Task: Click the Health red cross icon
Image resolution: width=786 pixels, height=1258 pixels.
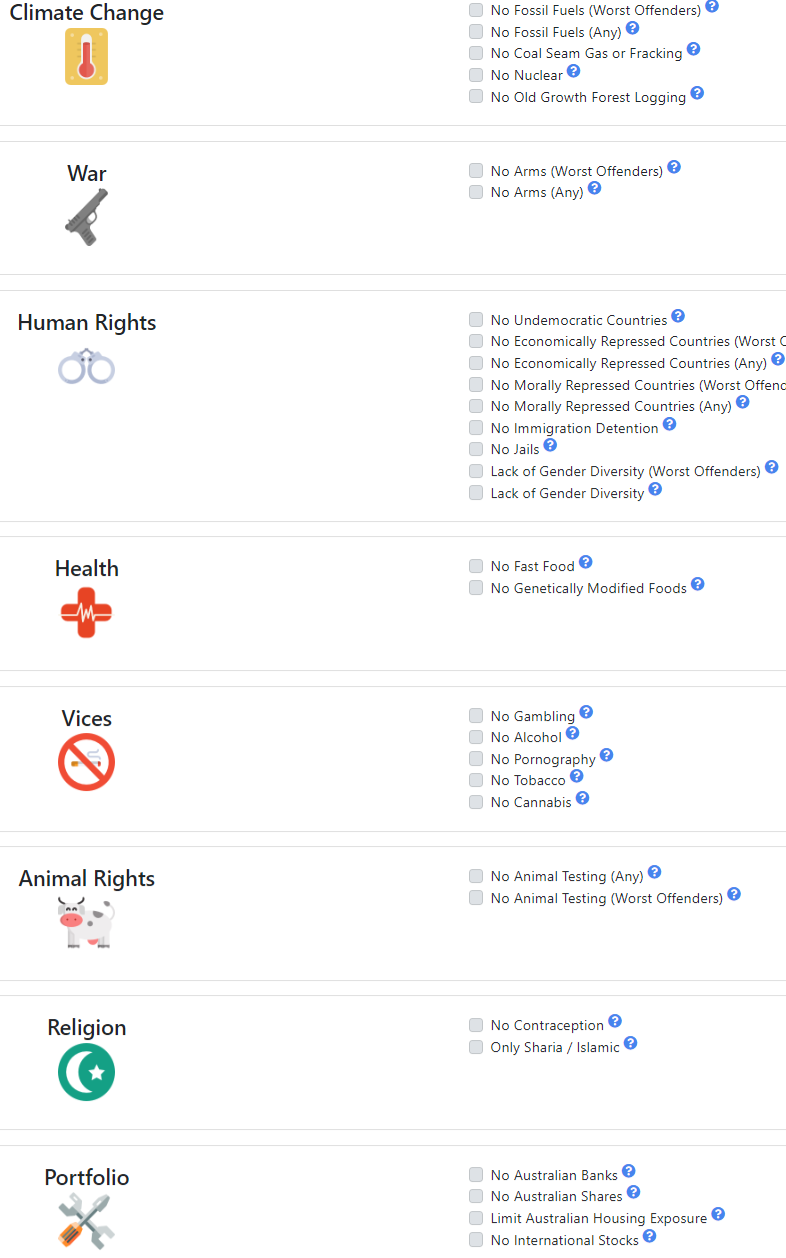Action: pos(86,612)
